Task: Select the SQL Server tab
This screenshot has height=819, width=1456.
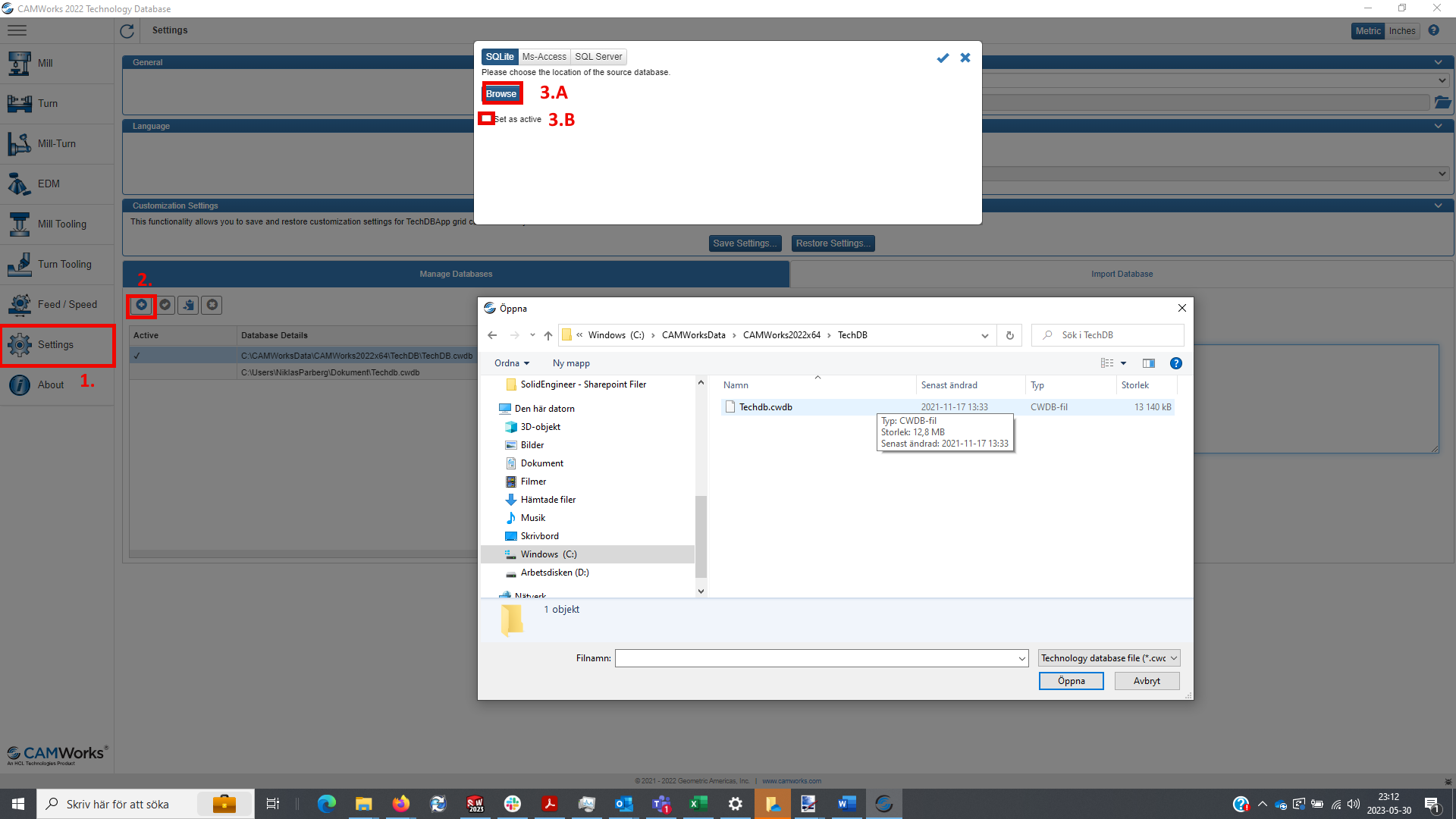Action: [x=598, y=57]
